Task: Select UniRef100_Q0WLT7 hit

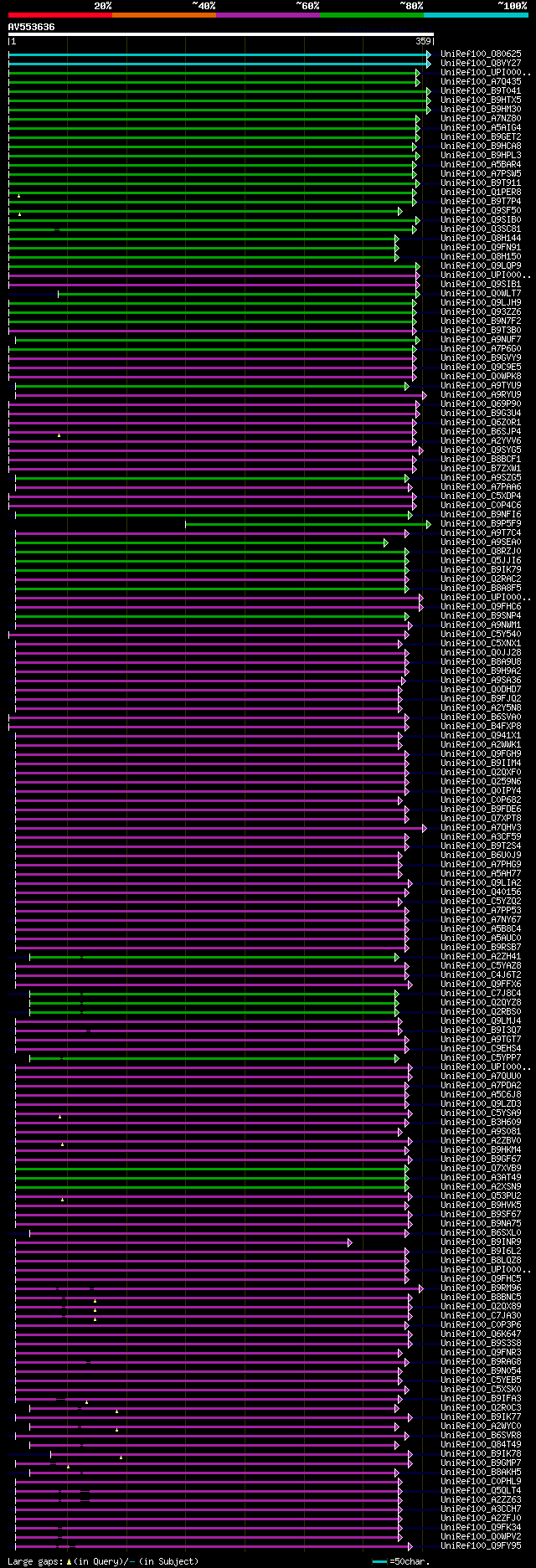Action: (481, 293)
